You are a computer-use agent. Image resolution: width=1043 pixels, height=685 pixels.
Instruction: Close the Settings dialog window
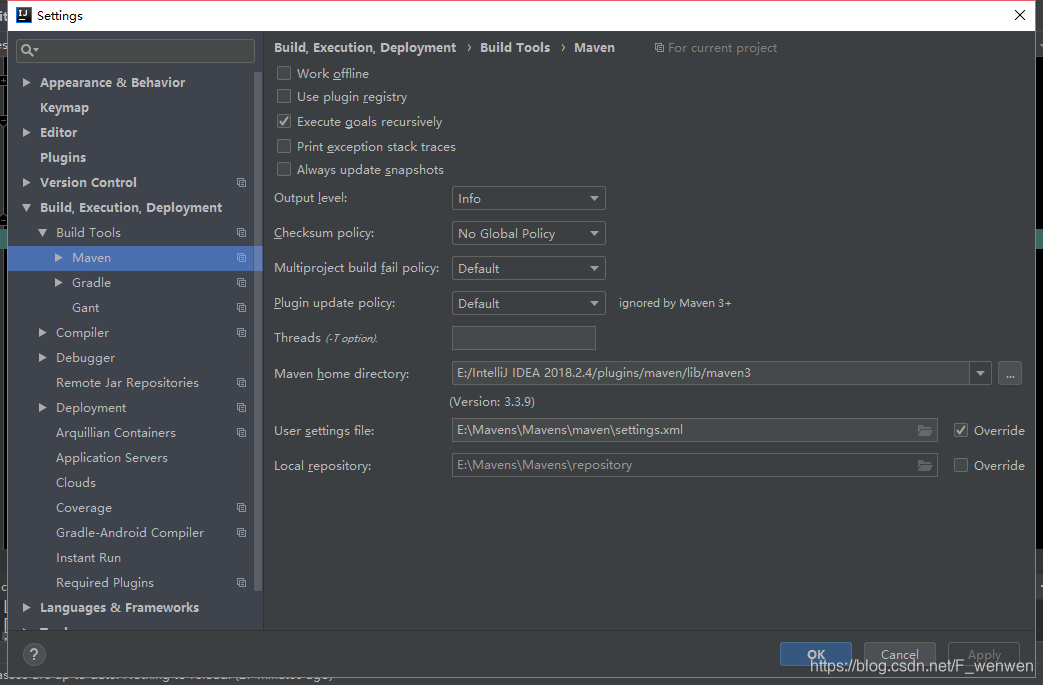tap(1019, 15)
